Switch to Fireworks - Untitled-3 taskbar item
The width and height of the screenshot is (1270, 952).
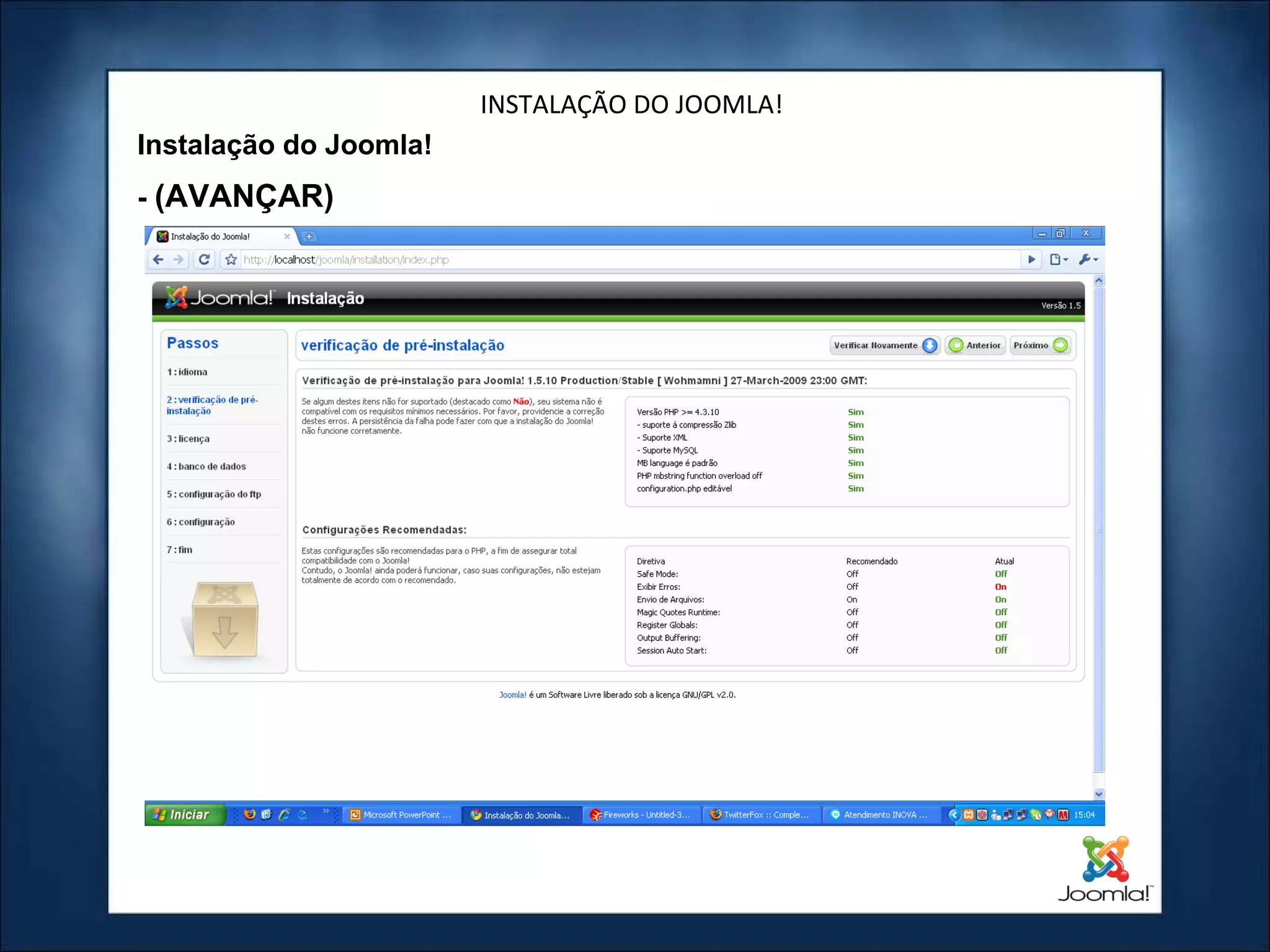641,815
